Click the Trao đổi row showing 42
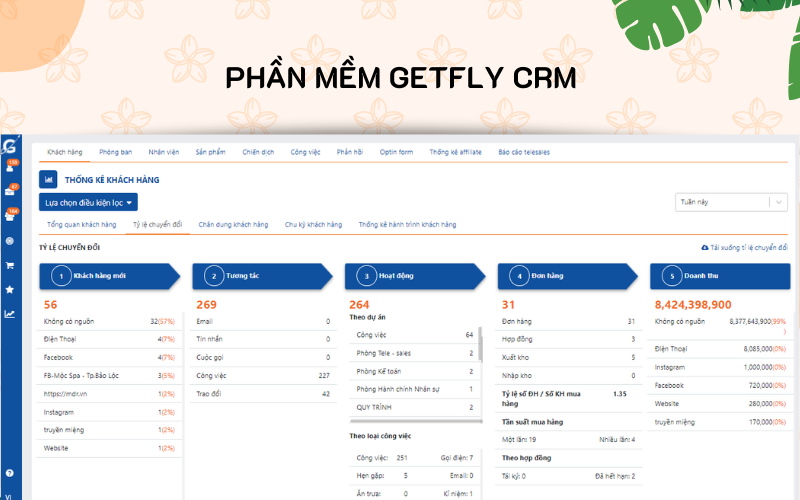The width and height of the screenshot is (800, 500). [x=263, y=394]
